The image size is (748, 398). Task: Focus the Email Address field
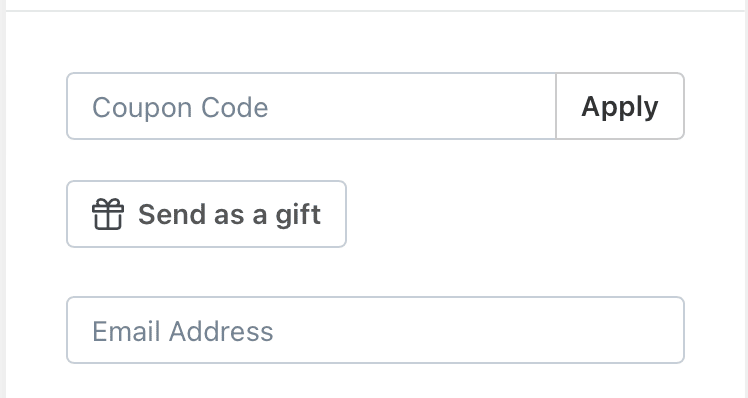click(375, 330)
